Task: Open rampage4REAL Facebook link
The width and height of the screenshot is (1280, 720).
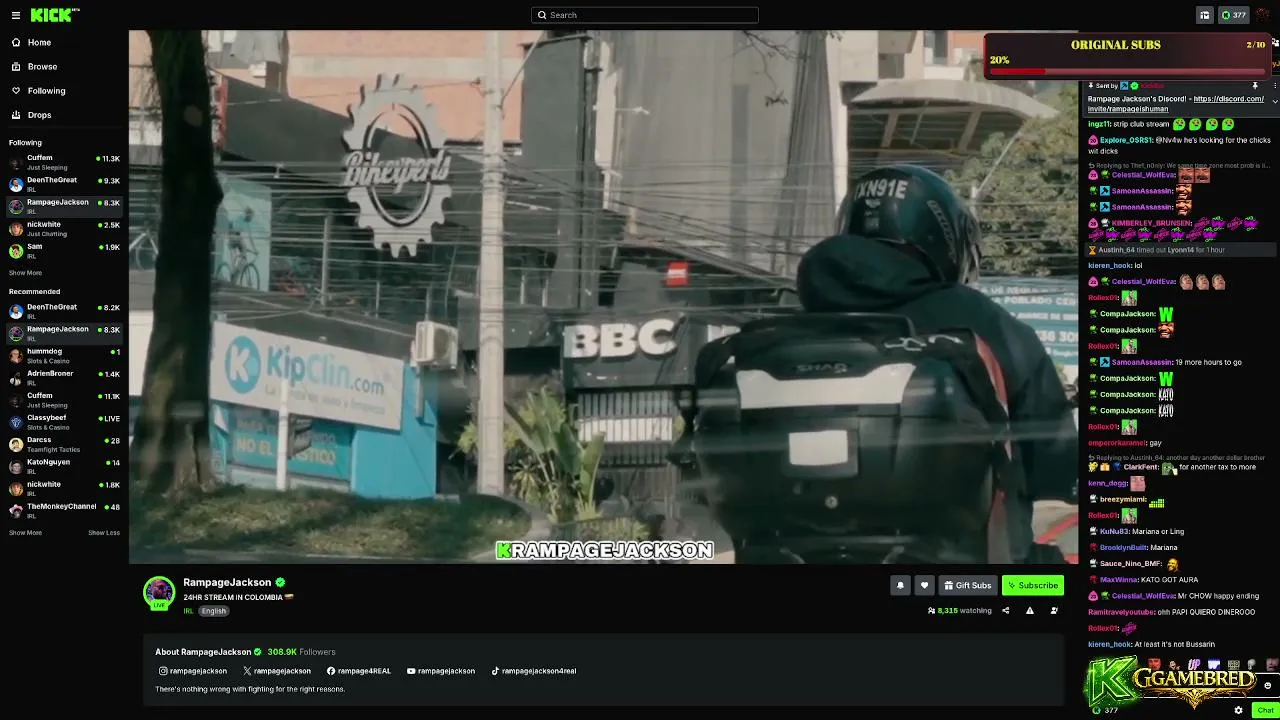Action: point(359,671)
